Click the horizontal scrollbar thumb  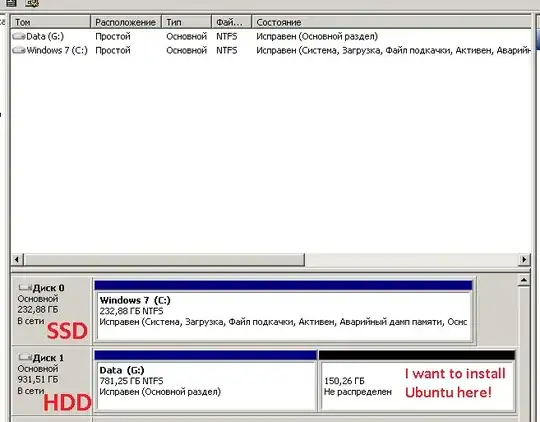(164, 260)
